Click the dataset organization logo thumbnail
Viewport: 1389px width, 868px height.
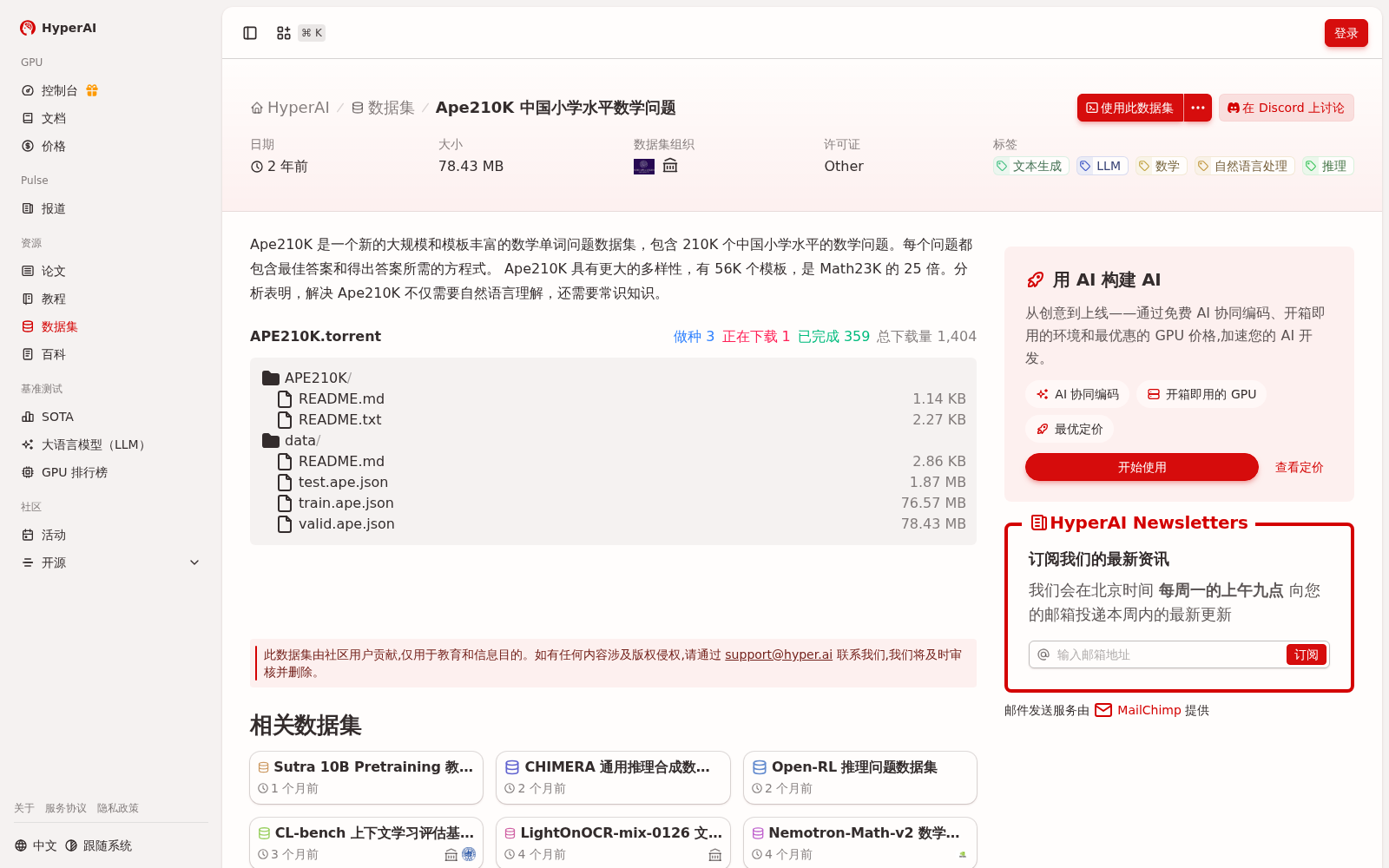click(644, 167)
